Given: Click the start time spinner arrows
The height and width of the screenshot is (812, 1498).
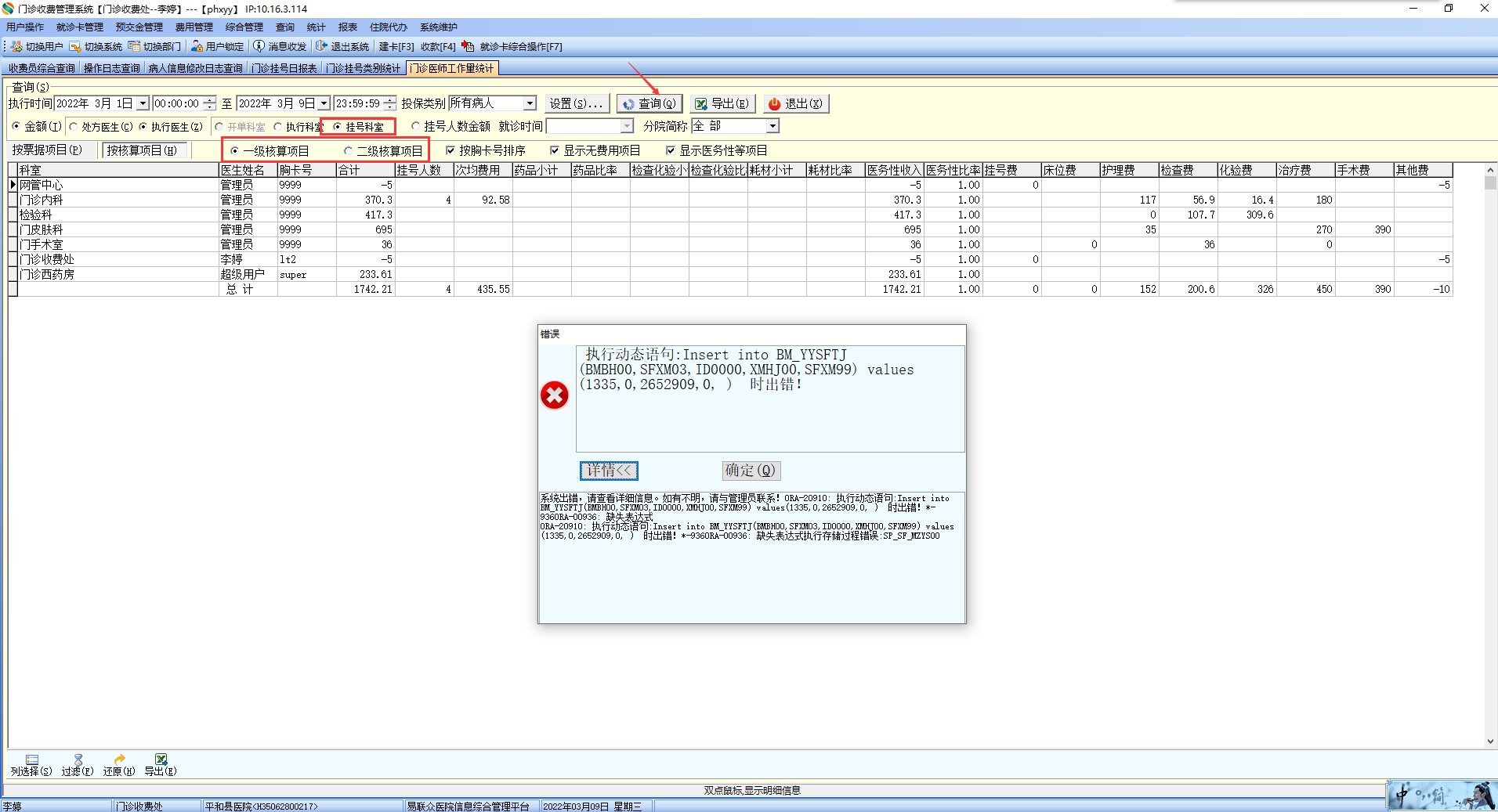Looking at the screenshot, I should click(x=209, y=103).
